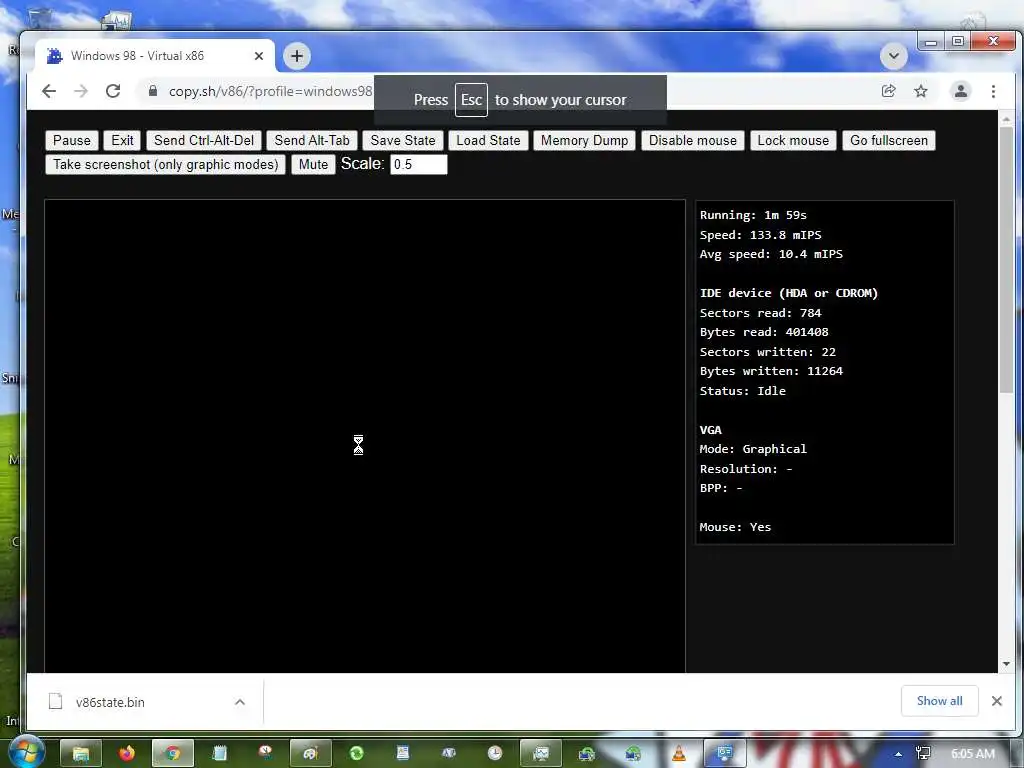Click Send Alt-Tab button
The width and height of the screenshot is (1024, 768).
[x=312, y=140]
